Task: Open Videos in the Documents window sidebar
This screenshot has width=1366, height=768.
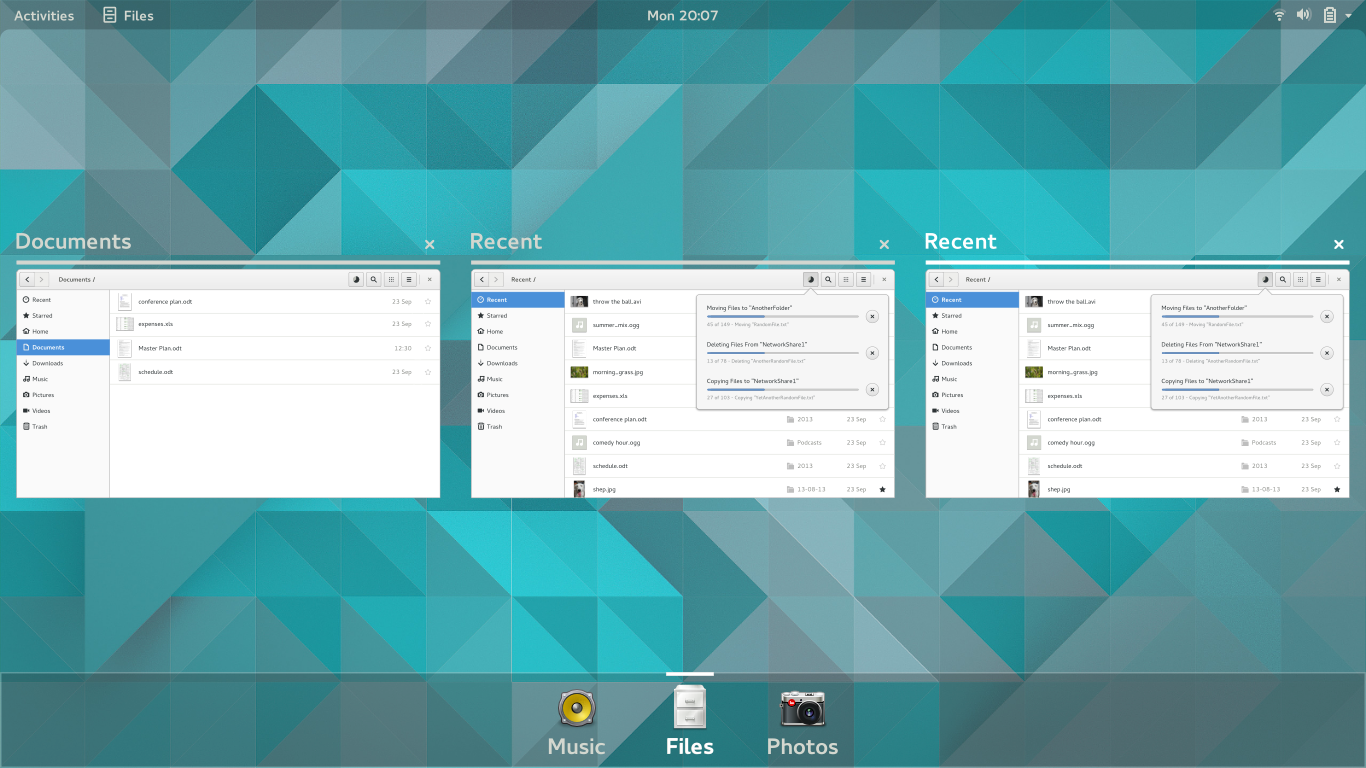Action: click(63, 411)
